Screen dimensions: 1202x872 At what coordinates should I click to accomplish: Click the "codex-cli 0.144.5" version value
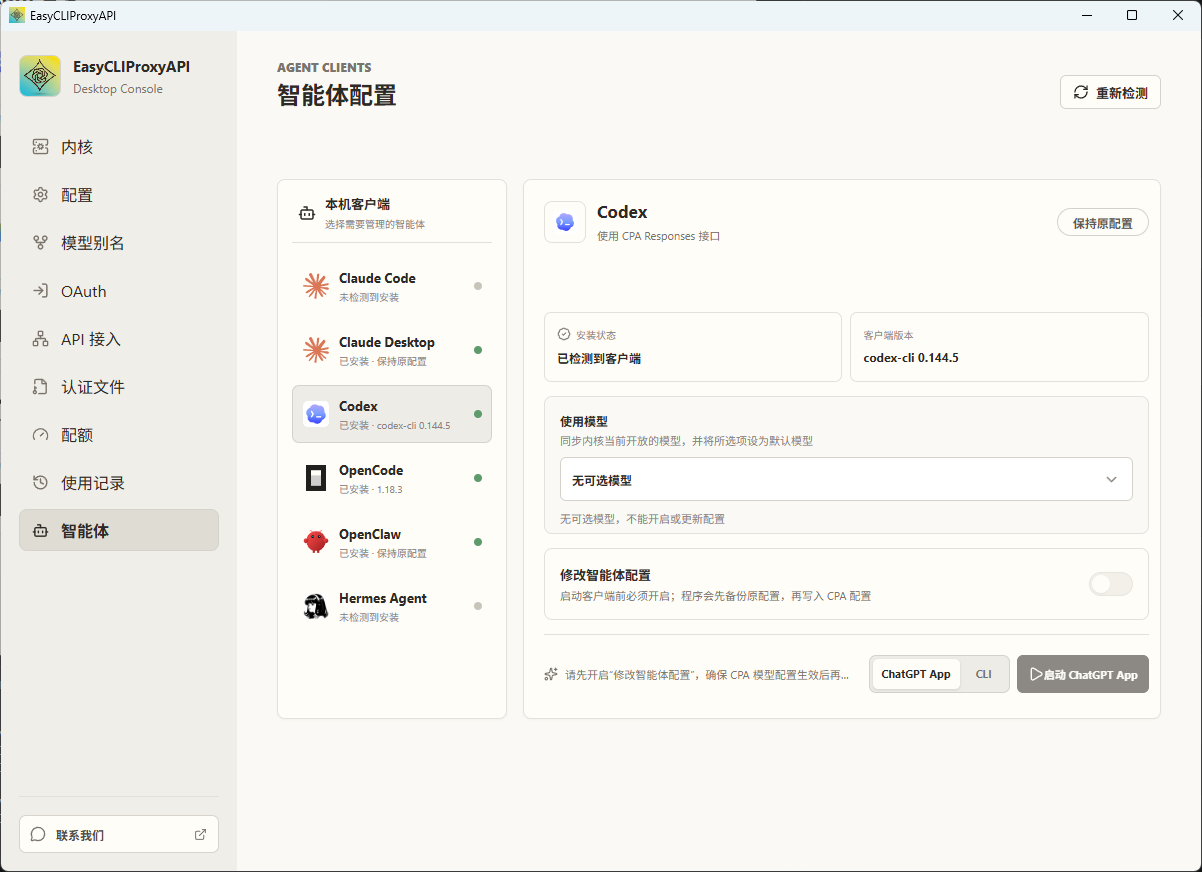click(911, 357)
